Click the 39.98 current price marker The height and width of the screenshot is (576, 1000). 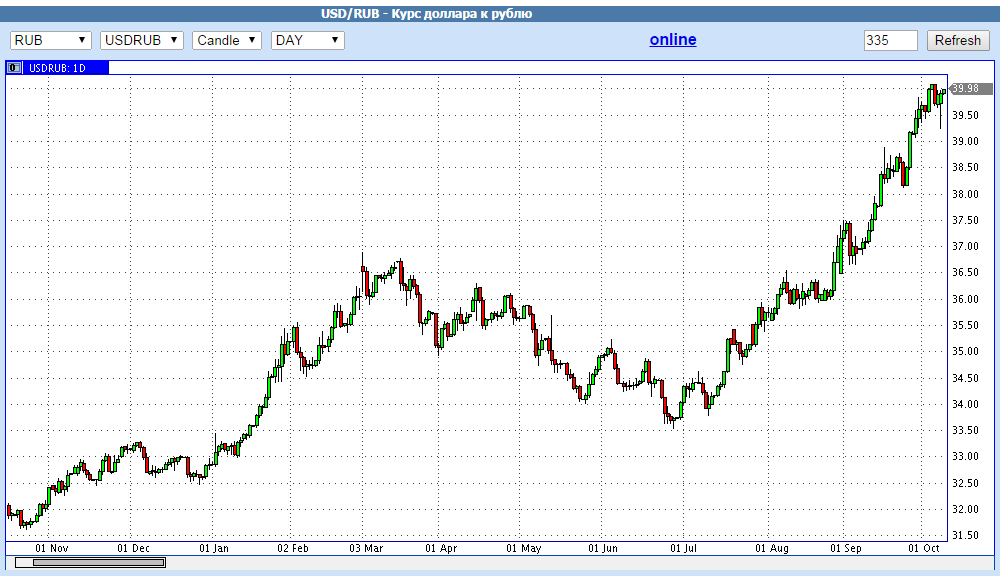pyautogui.click(x=969, y=89)
